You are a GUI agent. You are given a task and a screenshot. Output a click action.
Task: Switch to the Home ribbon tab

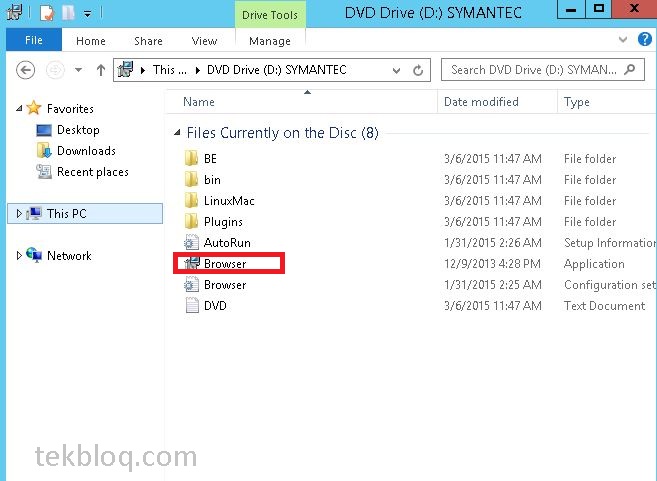[91, 41]
